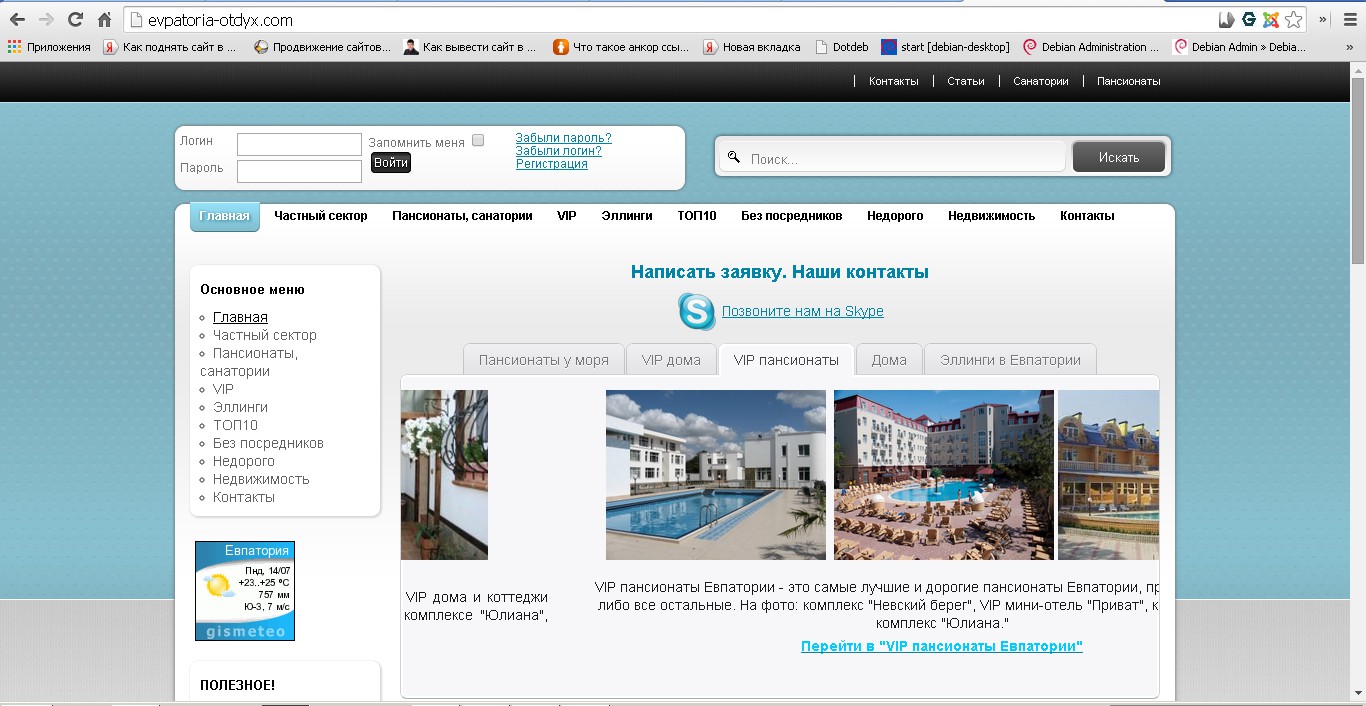
Task: Switch to Дома tab
Action: (889, 360)
